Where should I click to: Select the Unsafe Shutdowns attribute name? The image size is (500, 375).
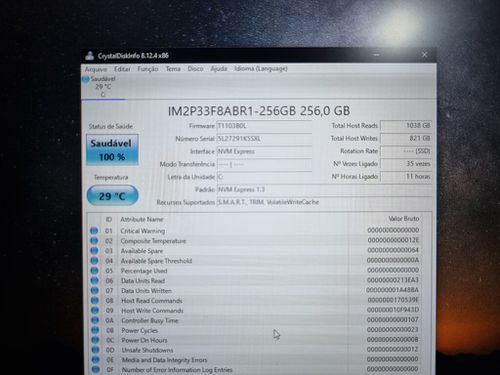(148, 350)
